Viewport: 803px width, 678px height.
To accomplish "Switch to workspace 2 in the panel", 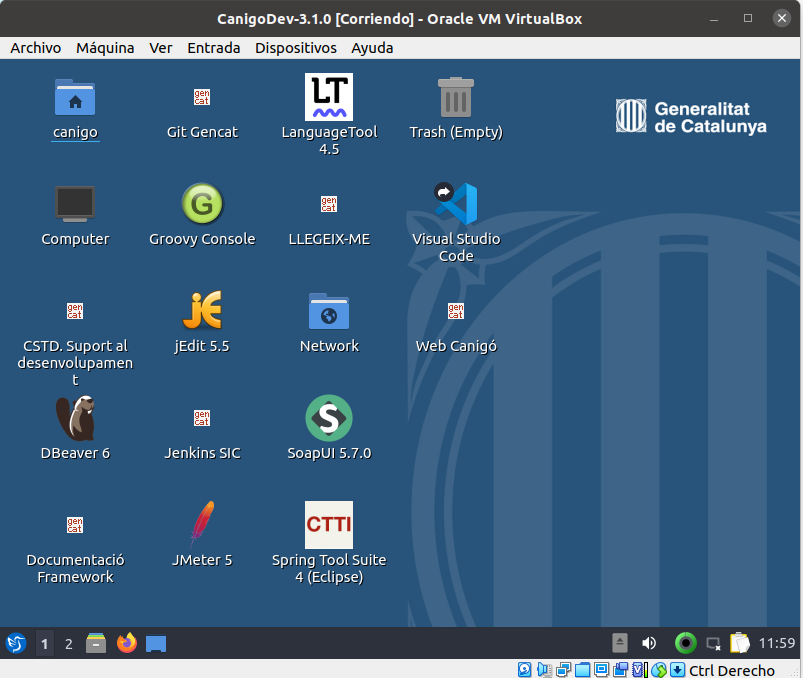I will [69, 644].
